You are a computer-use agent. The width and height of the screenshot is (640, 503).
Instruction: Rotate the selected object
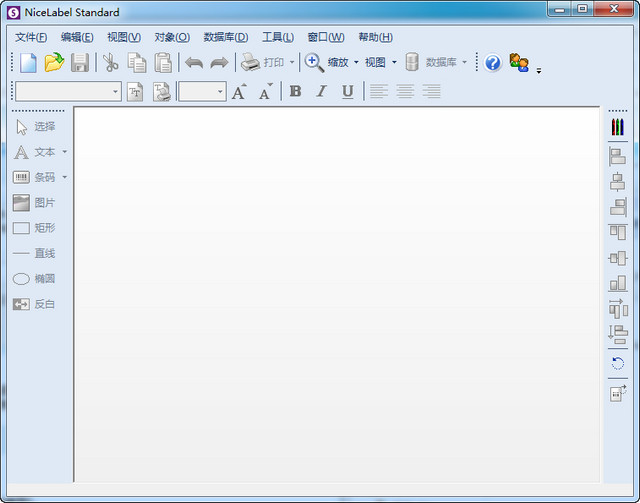[x=618, y=363]
